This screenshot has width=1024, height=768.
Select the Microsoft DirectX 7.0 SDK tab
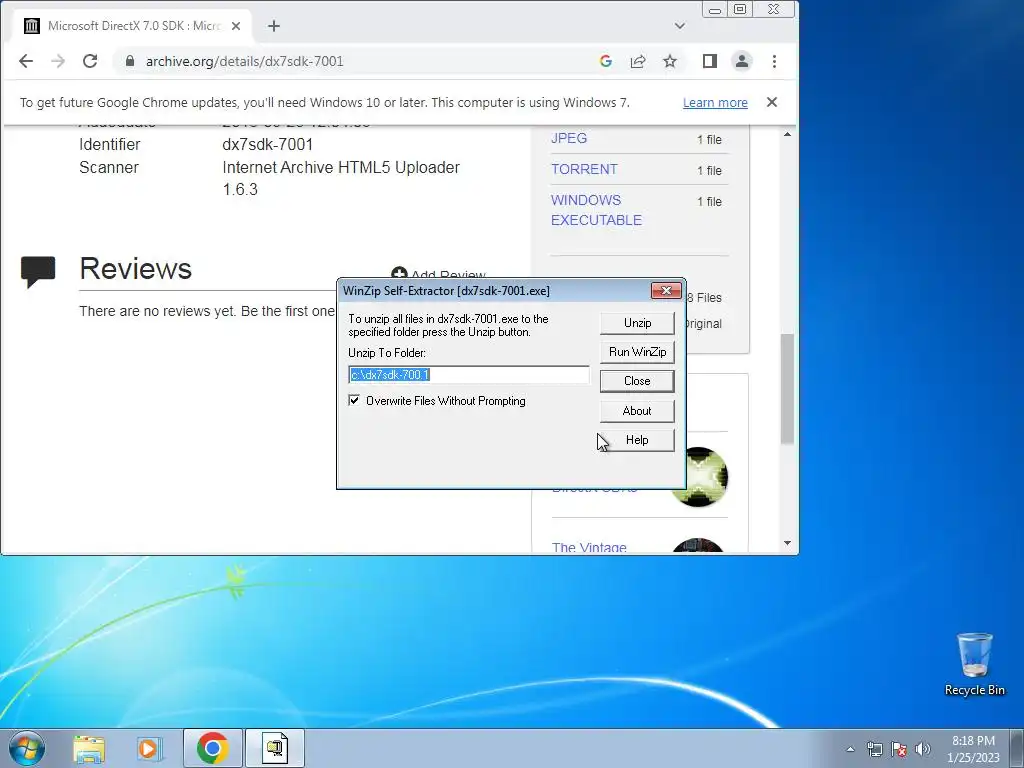coord(132,26)
